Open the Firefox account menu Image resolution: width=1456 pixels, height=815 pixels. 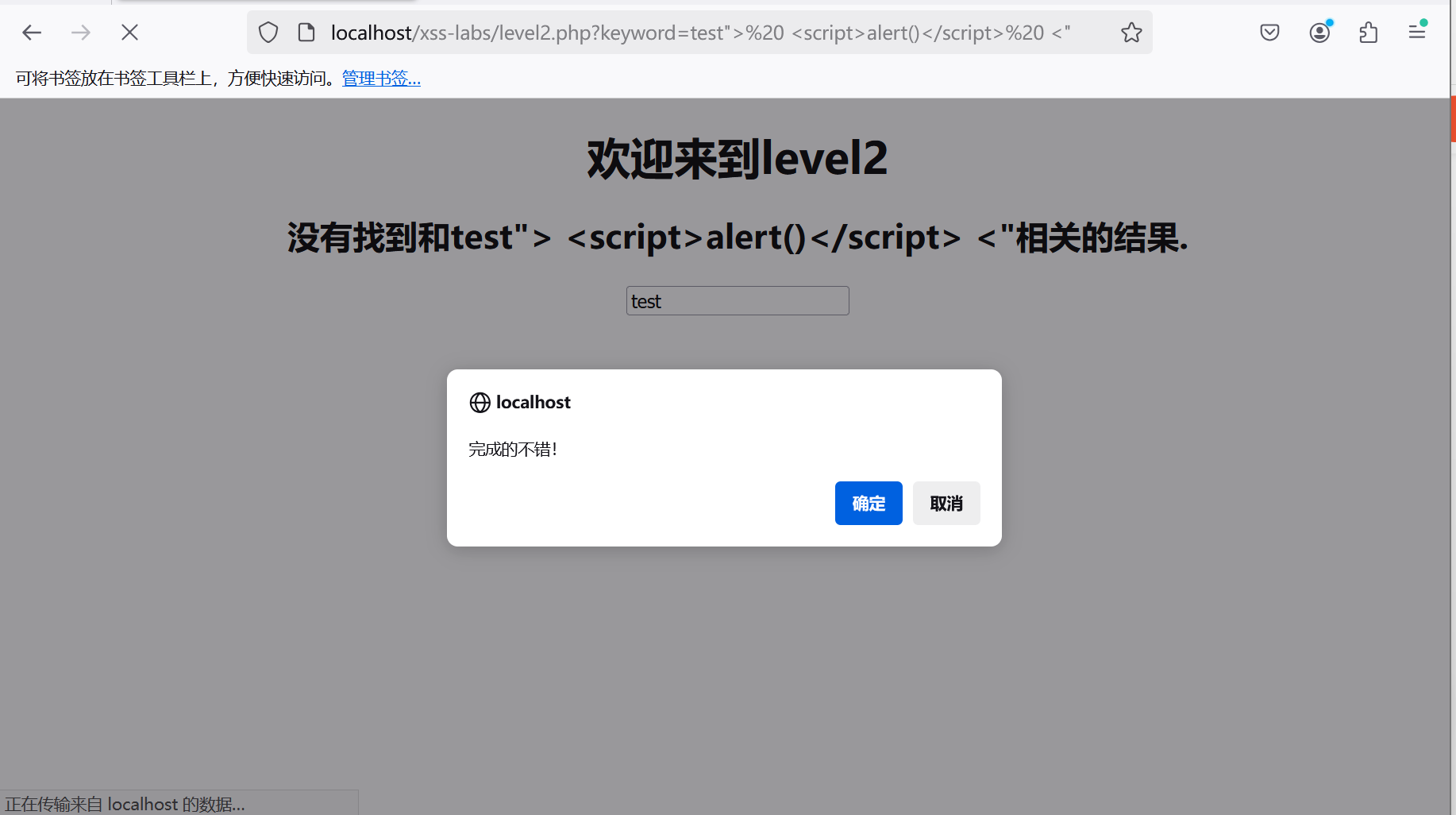[1319, 33]
